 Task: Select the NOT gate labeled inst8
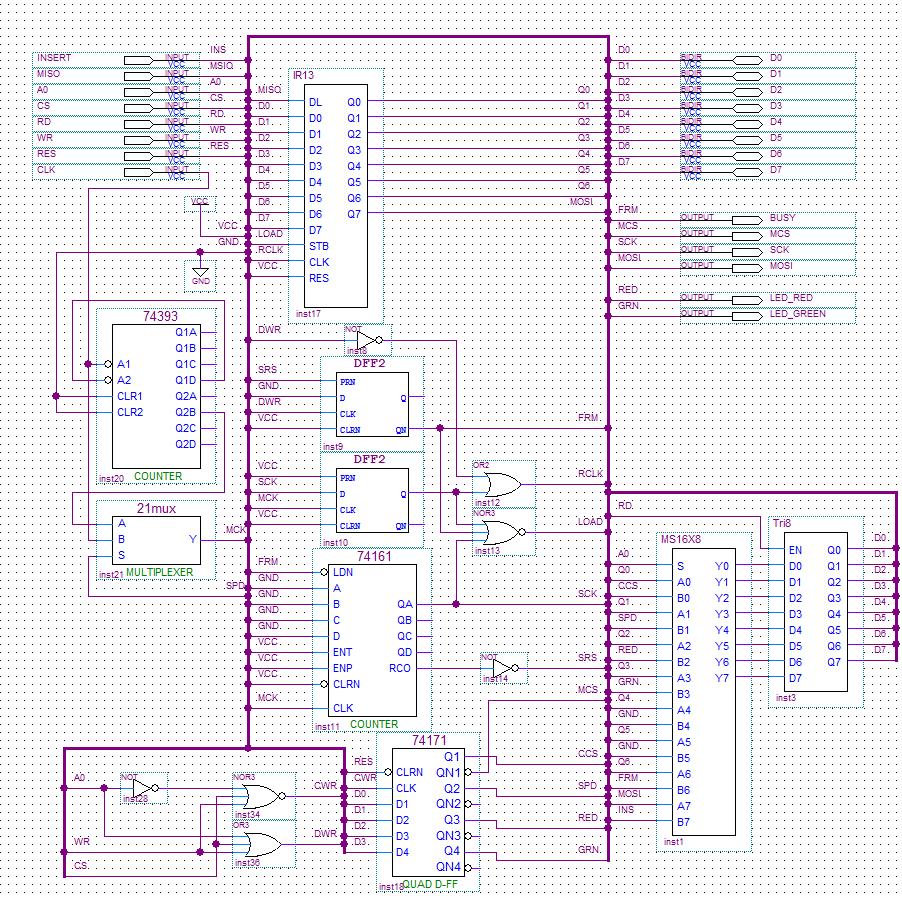(x=367, y=339)
